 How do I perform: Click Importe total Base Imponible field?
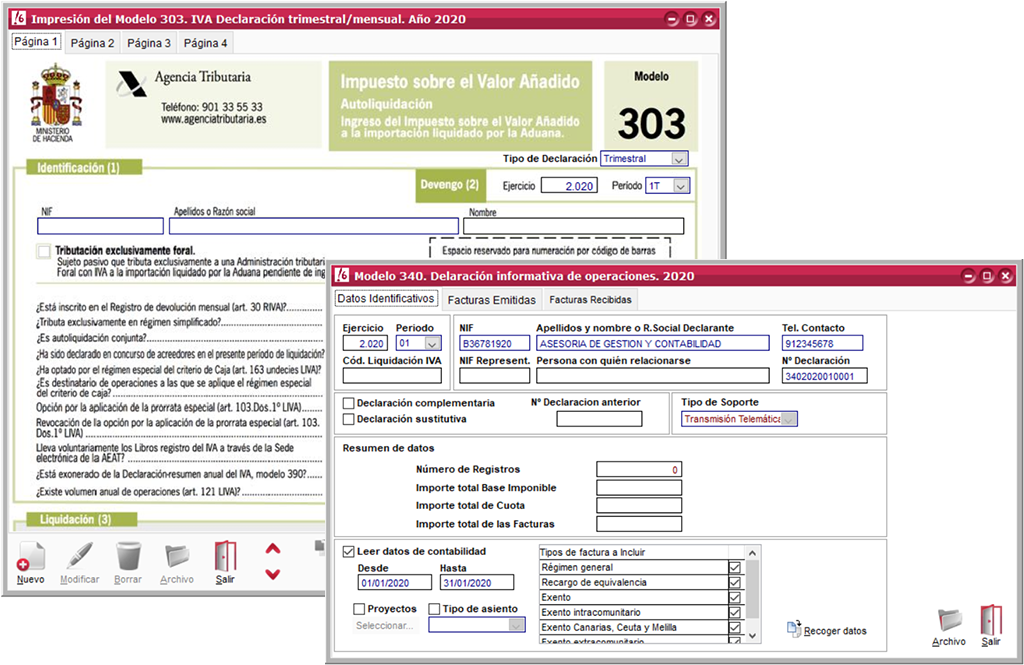pos(639,488)
